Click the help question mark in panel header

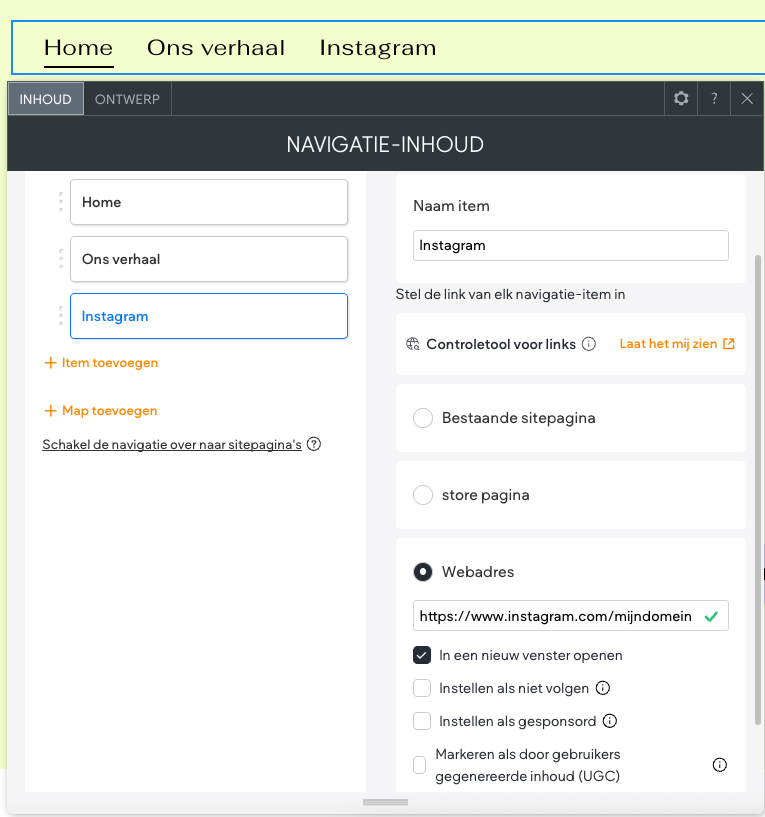point(714,99)
